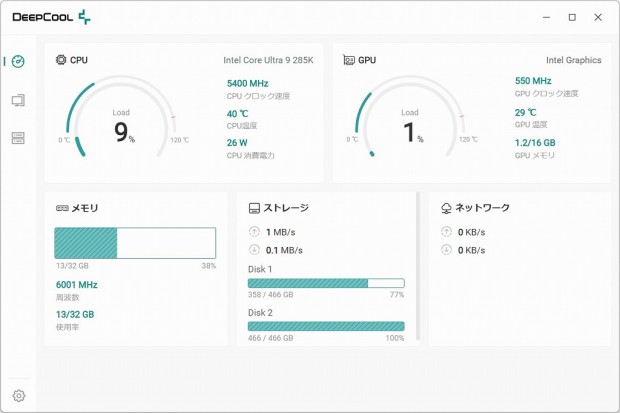Click the network download arrow icon
The height and width of the screenshot is (413, 620).
tap(446, 250)
